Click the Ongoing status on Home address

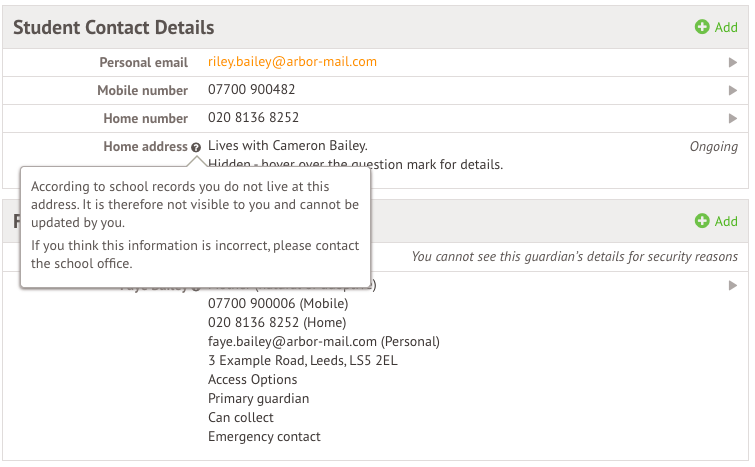click(713, 147)
